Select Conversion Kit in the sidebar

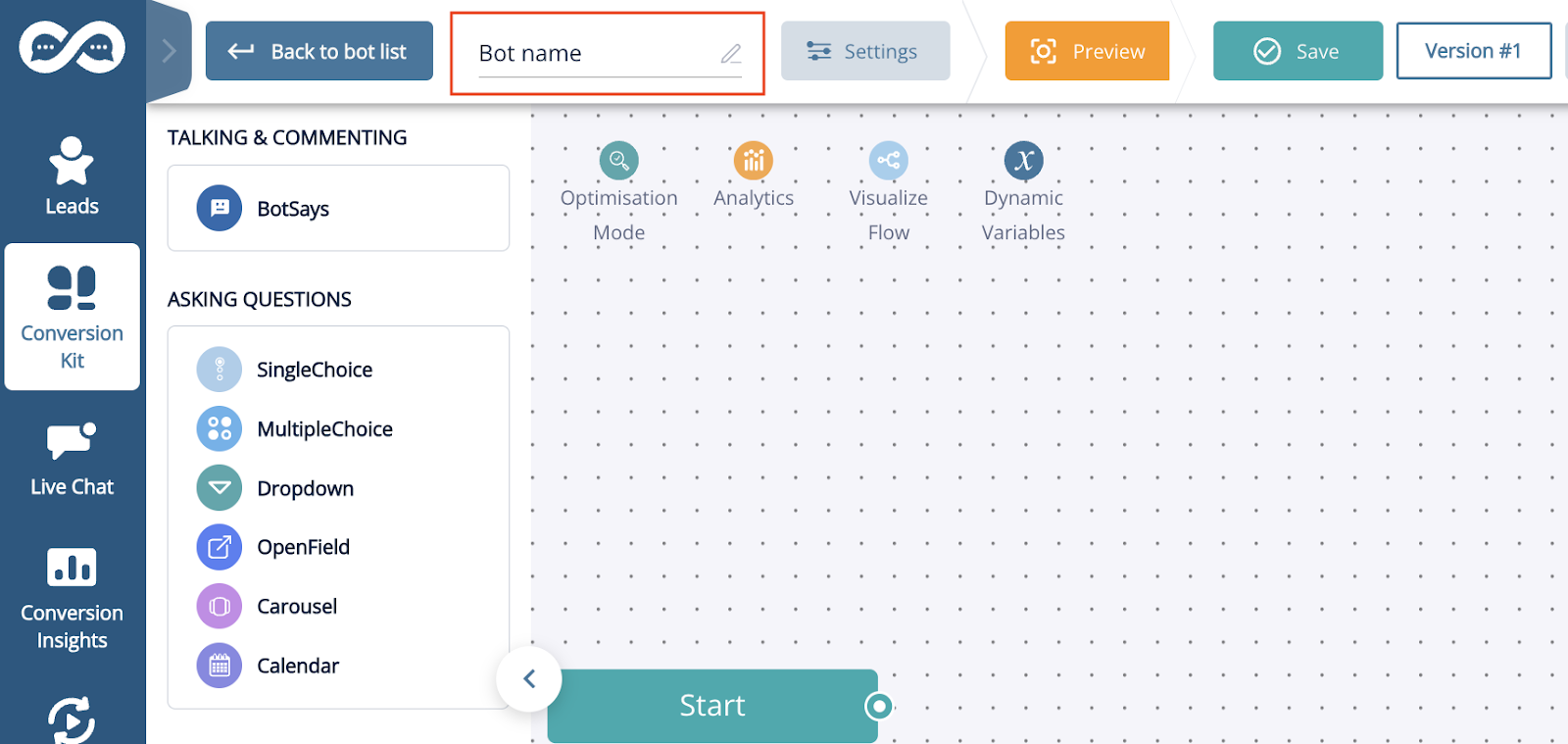tap(72, 317)
